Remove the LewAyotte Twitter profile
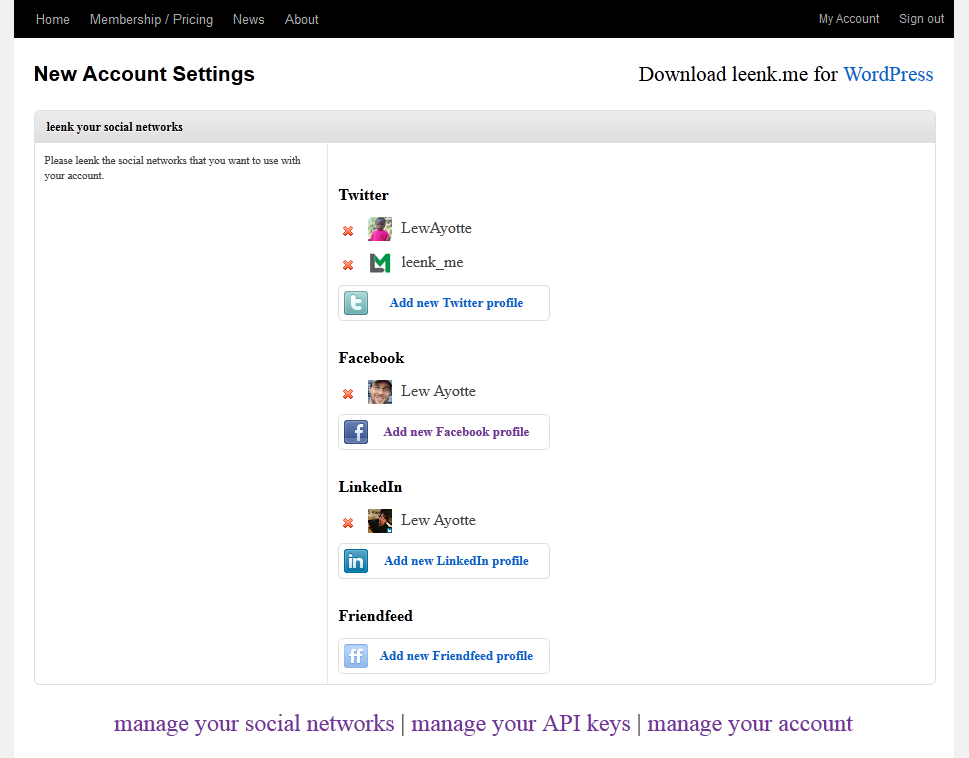This screenshot has width=969, height=758. 348,231
